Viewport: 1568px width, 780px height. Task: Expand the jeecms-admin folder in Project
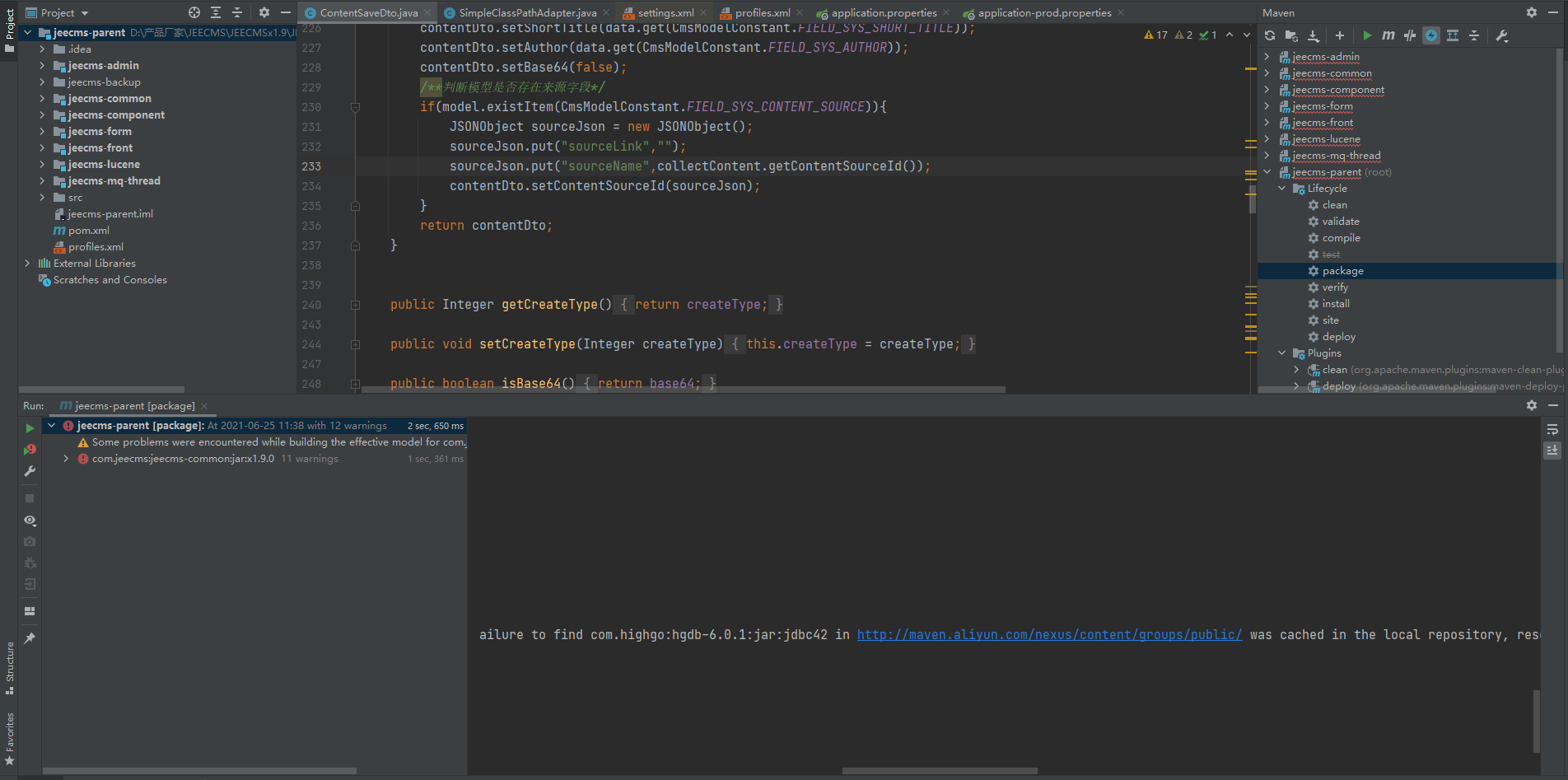coord(42,66)
